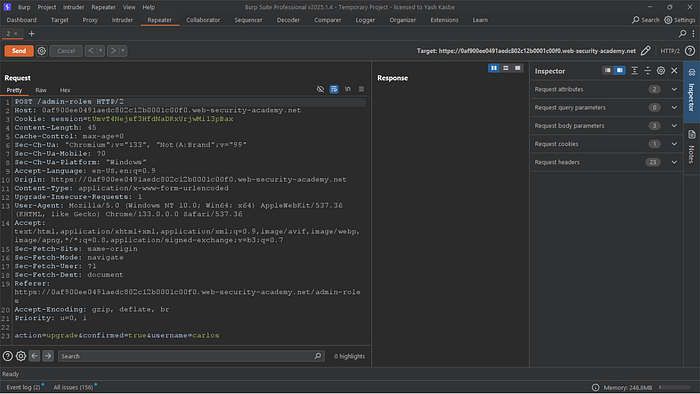700x394 pixels.
Task: Expand Request body parameters section
Action: [606, 126]
